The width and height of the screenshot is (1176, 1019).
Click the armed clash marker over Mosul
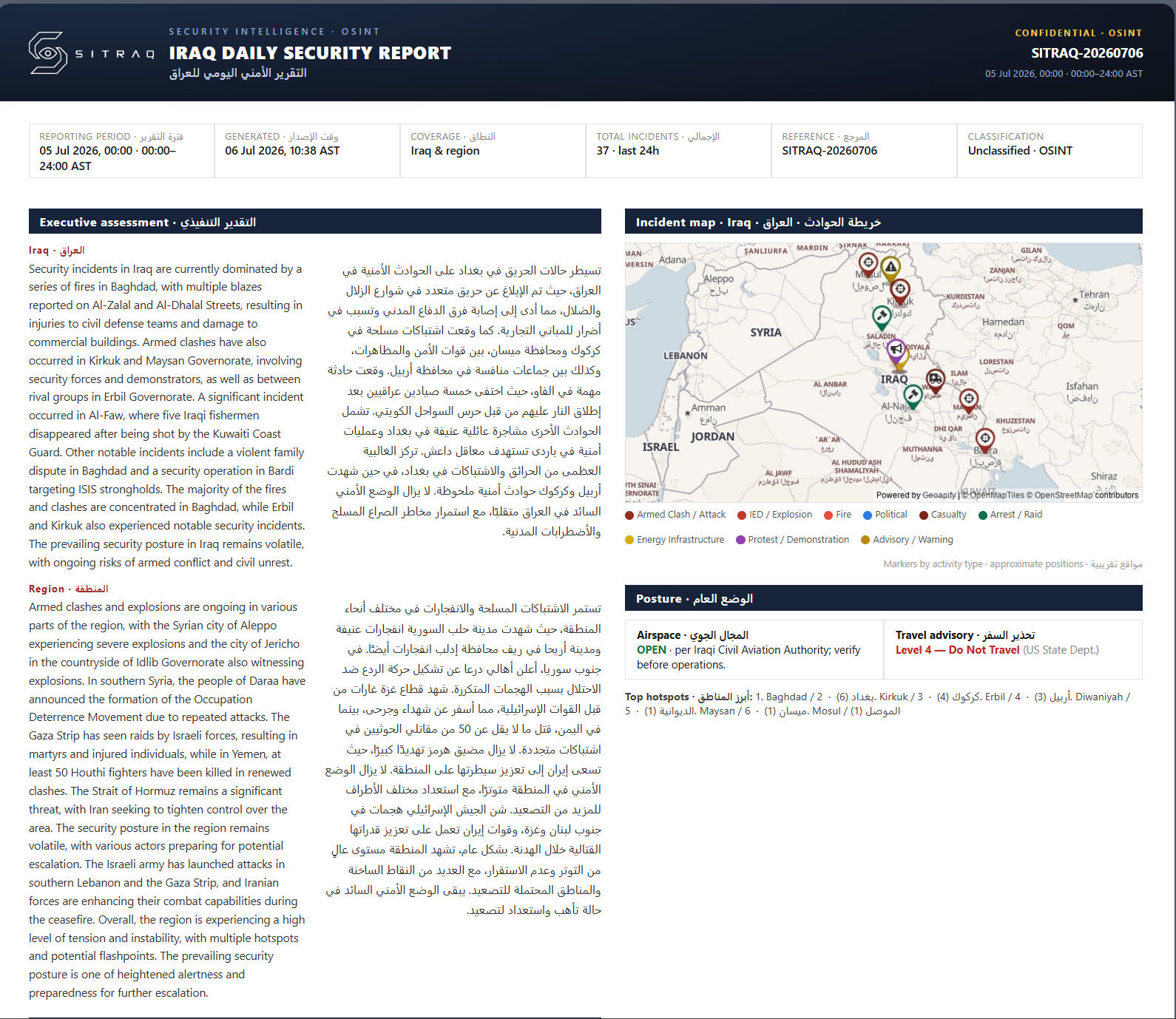pyautogui.click(x=868, y=264)
